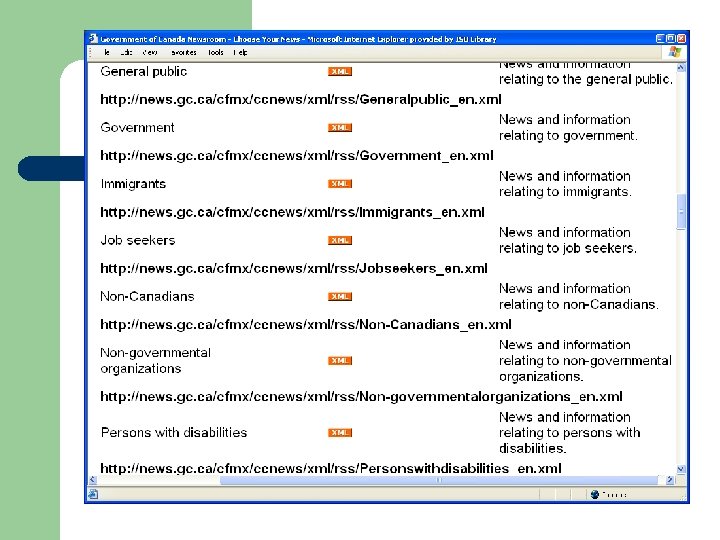Click the description 'relating to government.'
The image size is (720, 540).
pos(568,136)
